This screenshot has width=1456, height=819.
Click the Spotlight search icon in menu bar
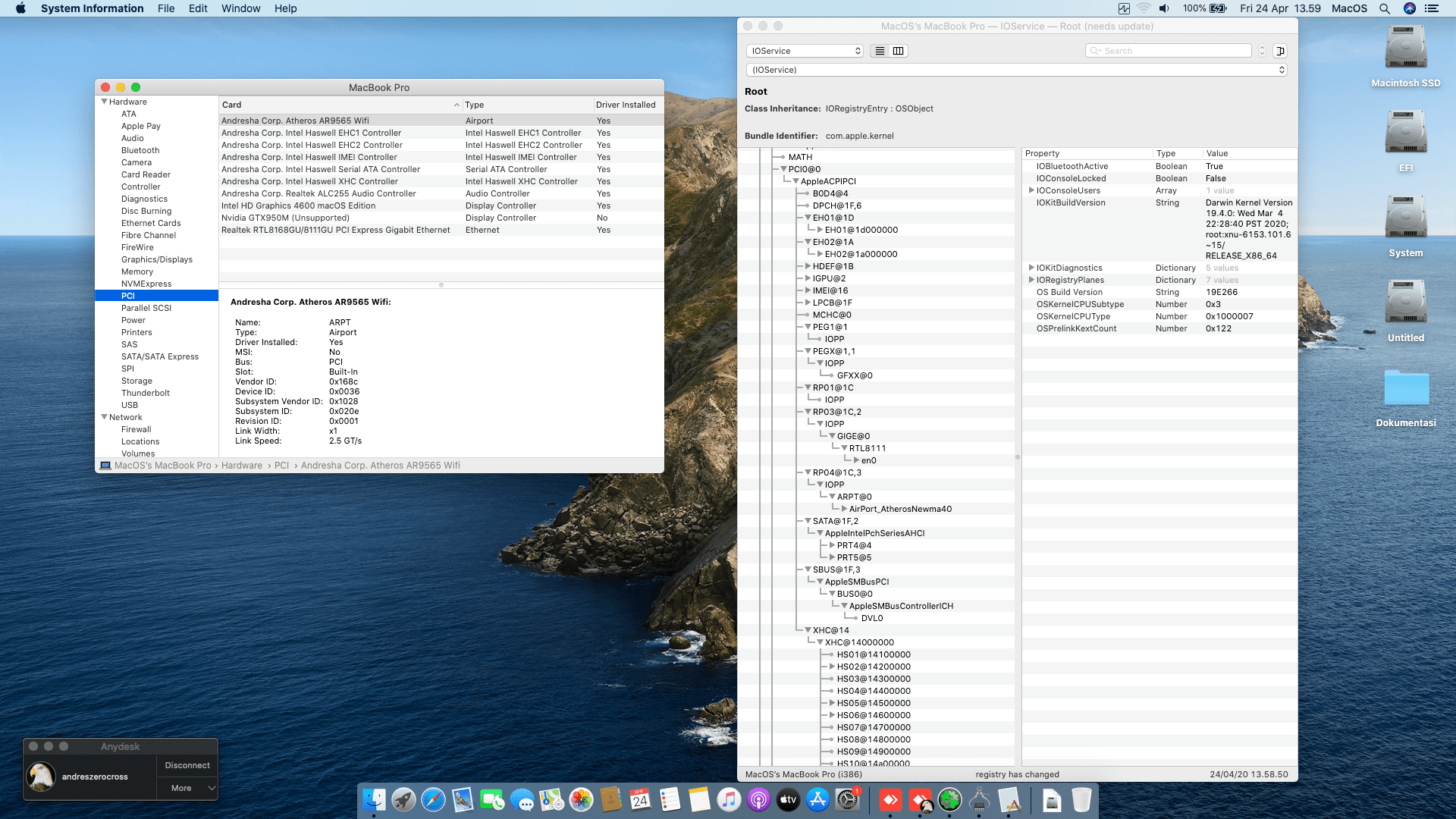[1385, 8]
